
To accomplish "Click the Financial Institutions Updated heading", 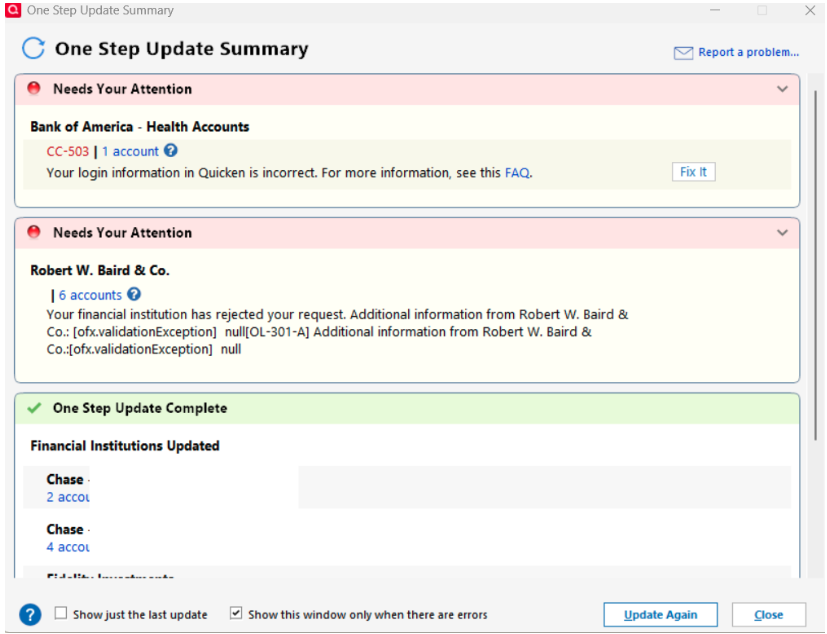I will click(125, 446).
